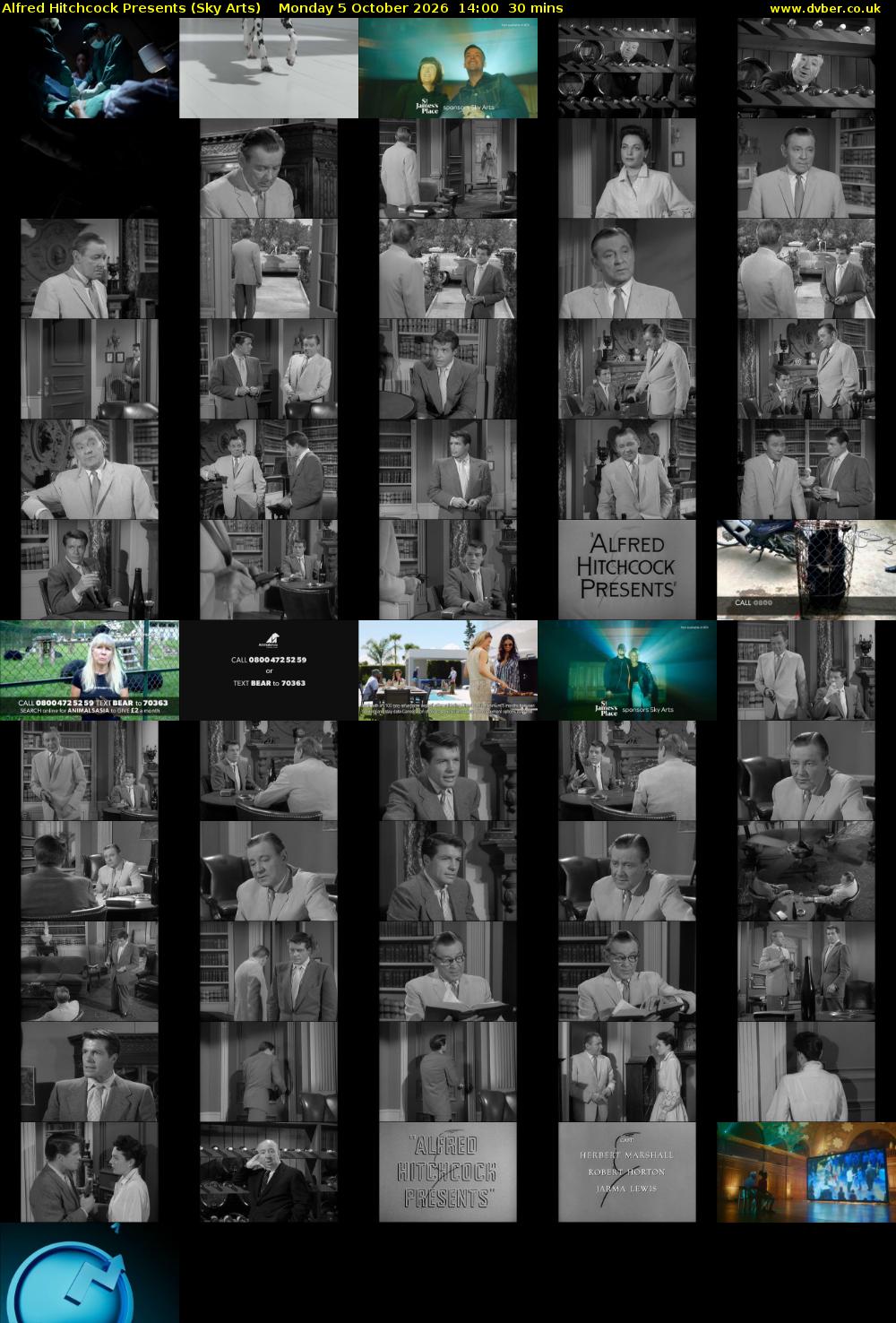Click the '30 mins' duration text
The height and width of the screenshot is (1323, 896).
click(x=536, y=8)
